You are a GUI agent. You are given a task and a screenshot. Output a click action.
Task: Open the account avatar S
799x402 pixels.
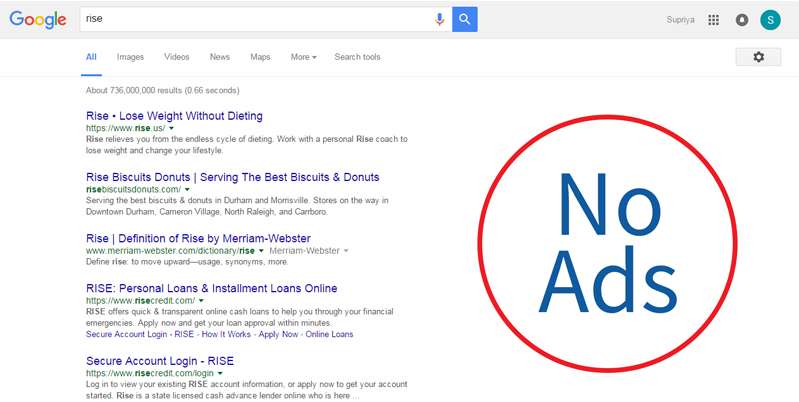pos(770,20)
